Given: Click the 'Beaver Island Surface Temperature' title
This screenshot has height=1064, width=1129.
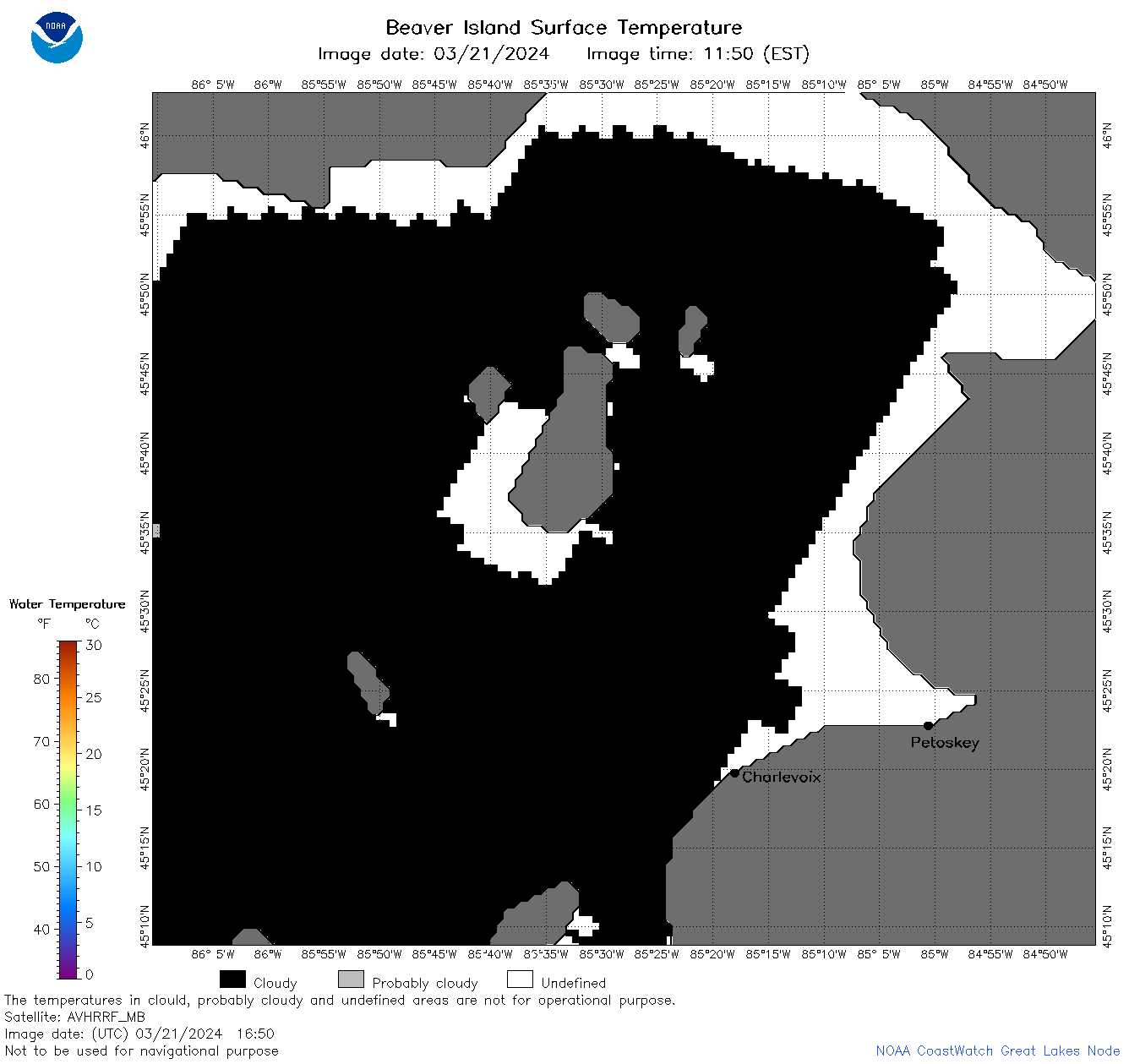Looking at the screenshot, I should tap(564, 27).
